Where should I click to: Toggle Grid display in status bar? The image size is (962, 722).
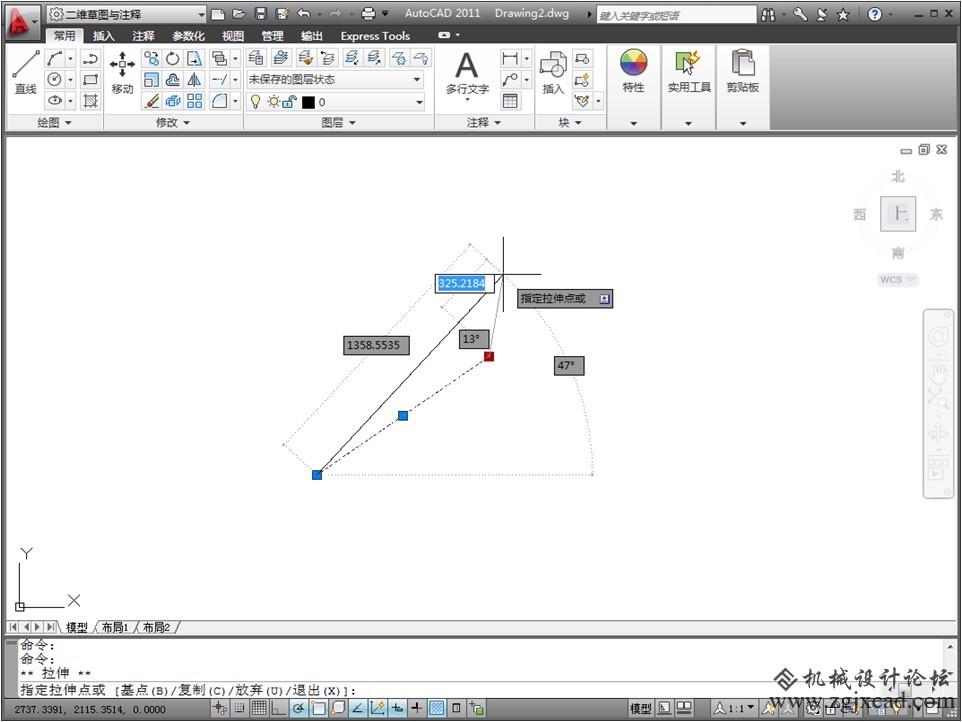pyautogui.click(x=259, y=708)
